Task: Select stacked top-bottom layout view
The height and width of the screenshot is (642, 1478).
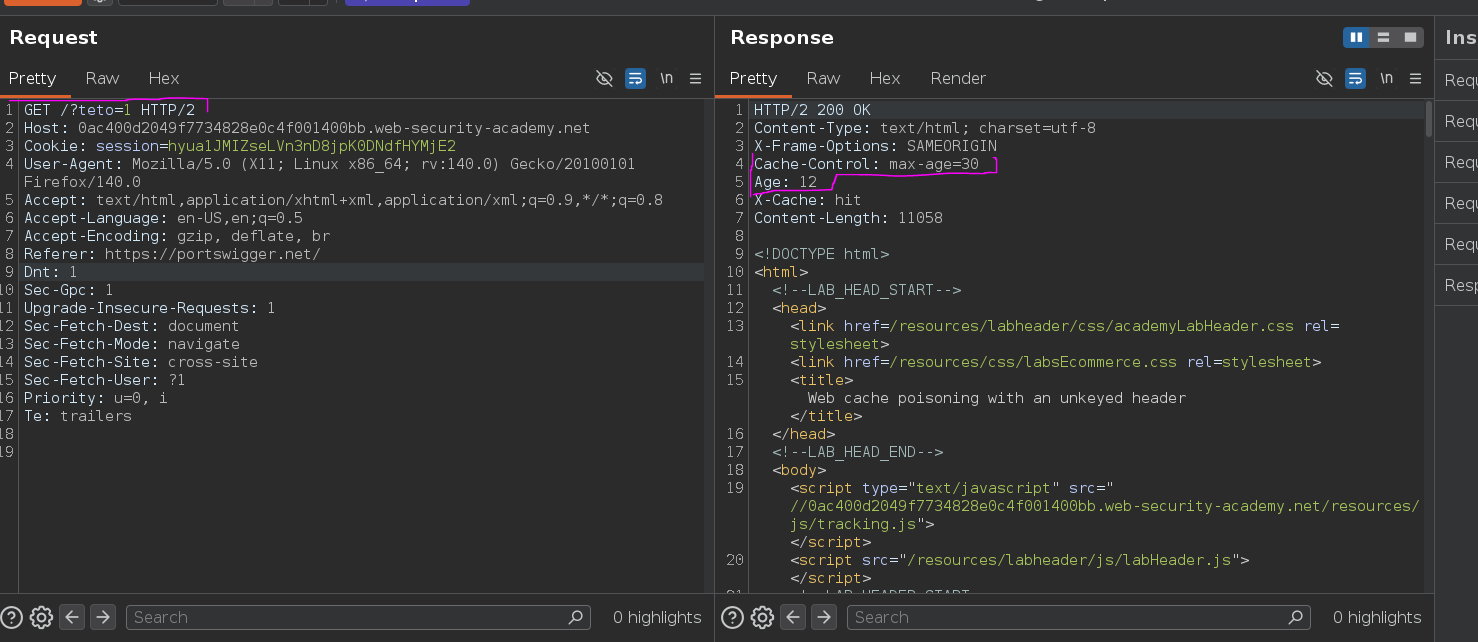Action: pyautogui.click(x=1383, y=38)
